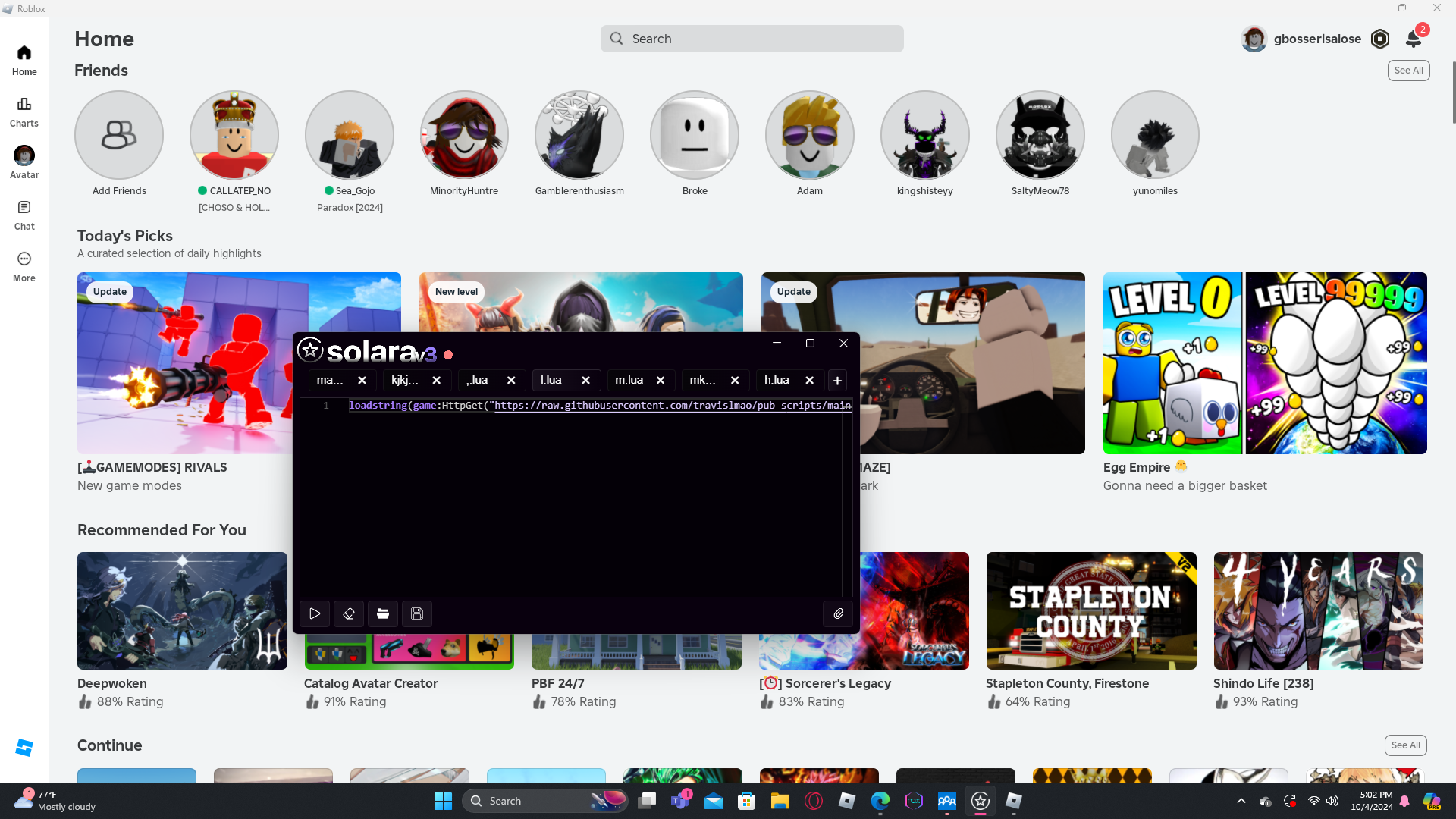Screen dimensions: 1456x819
Task: Open the notifications bell in Roblox
Action: coord(1414,39)
